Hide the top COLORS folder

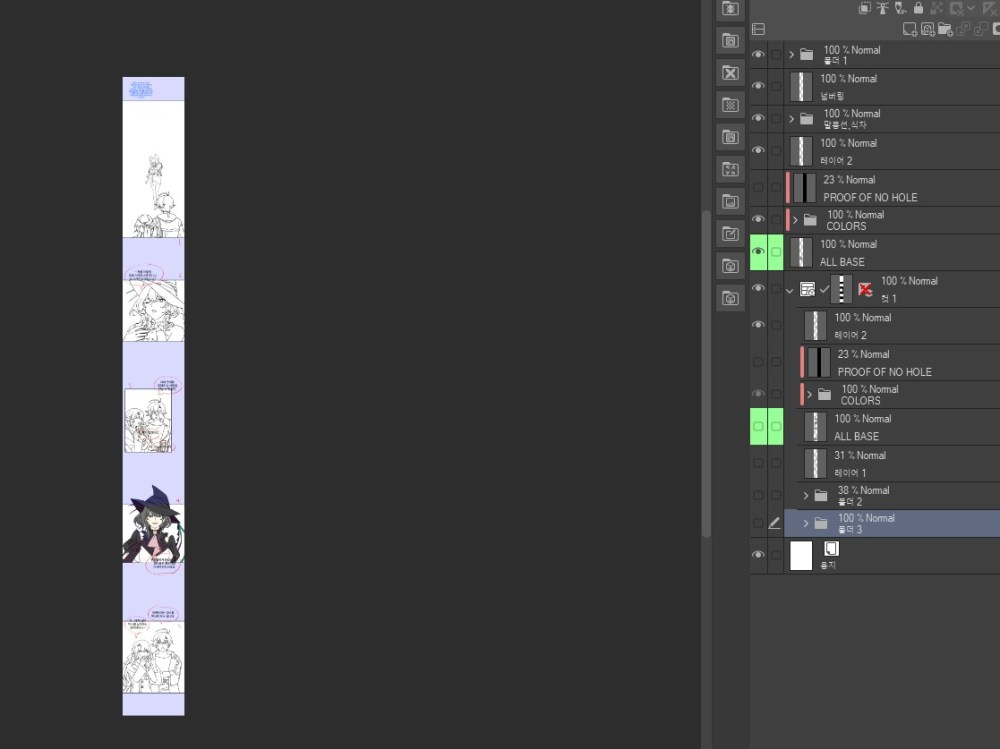758,219
